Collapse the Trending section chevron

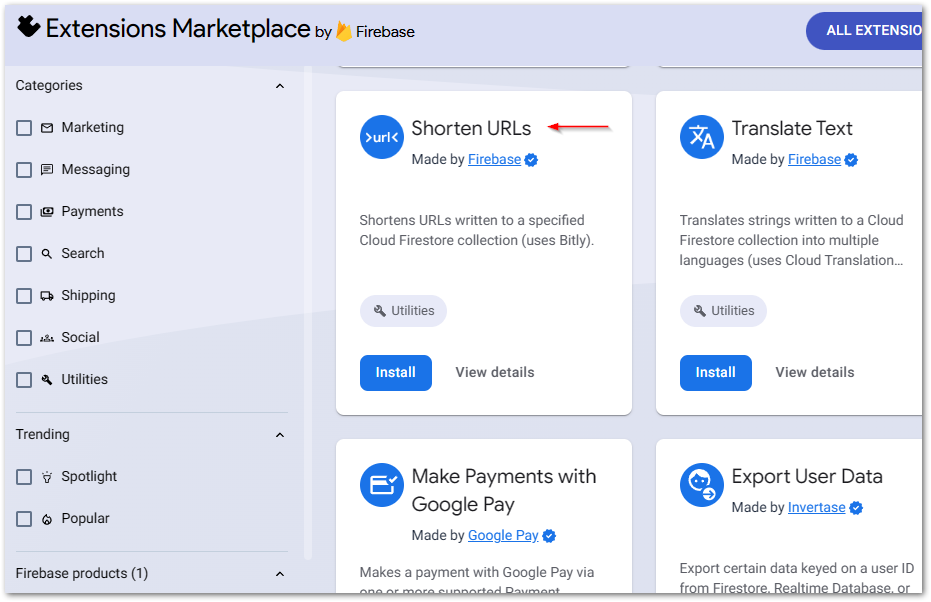click(x=280, y=435)
